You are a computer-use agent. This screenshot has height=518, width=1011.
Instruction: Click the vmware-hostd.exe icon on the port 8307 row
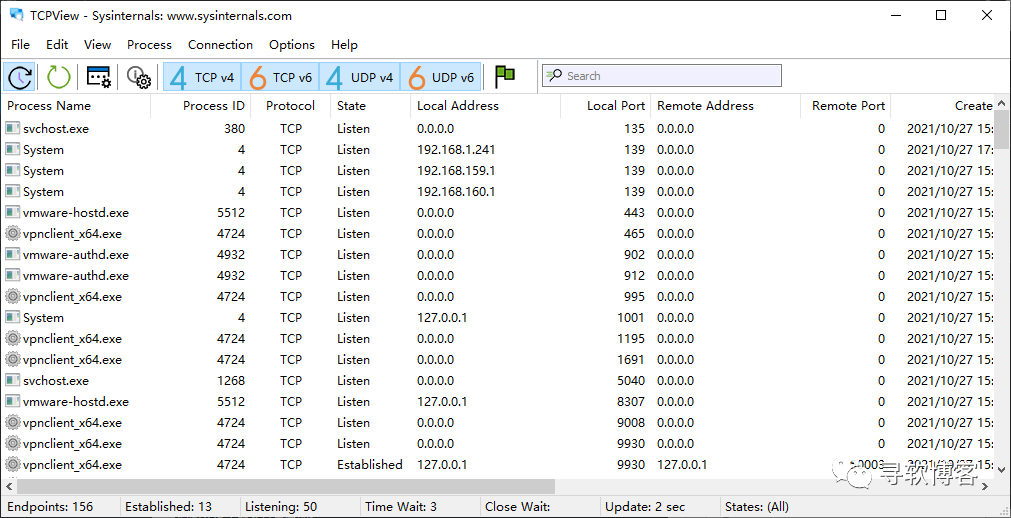(x=12, y=401)
